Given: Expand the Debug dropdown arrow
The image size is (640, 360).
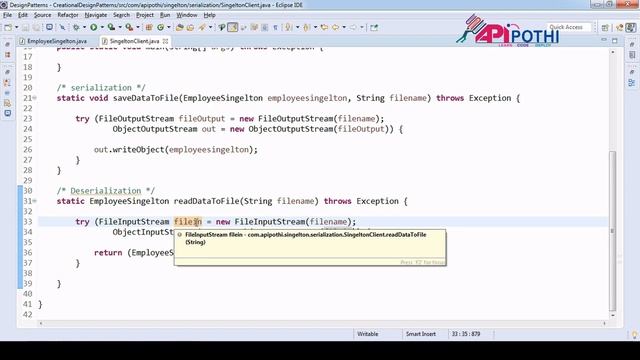Looking at the screenshot, I should 84,27.
